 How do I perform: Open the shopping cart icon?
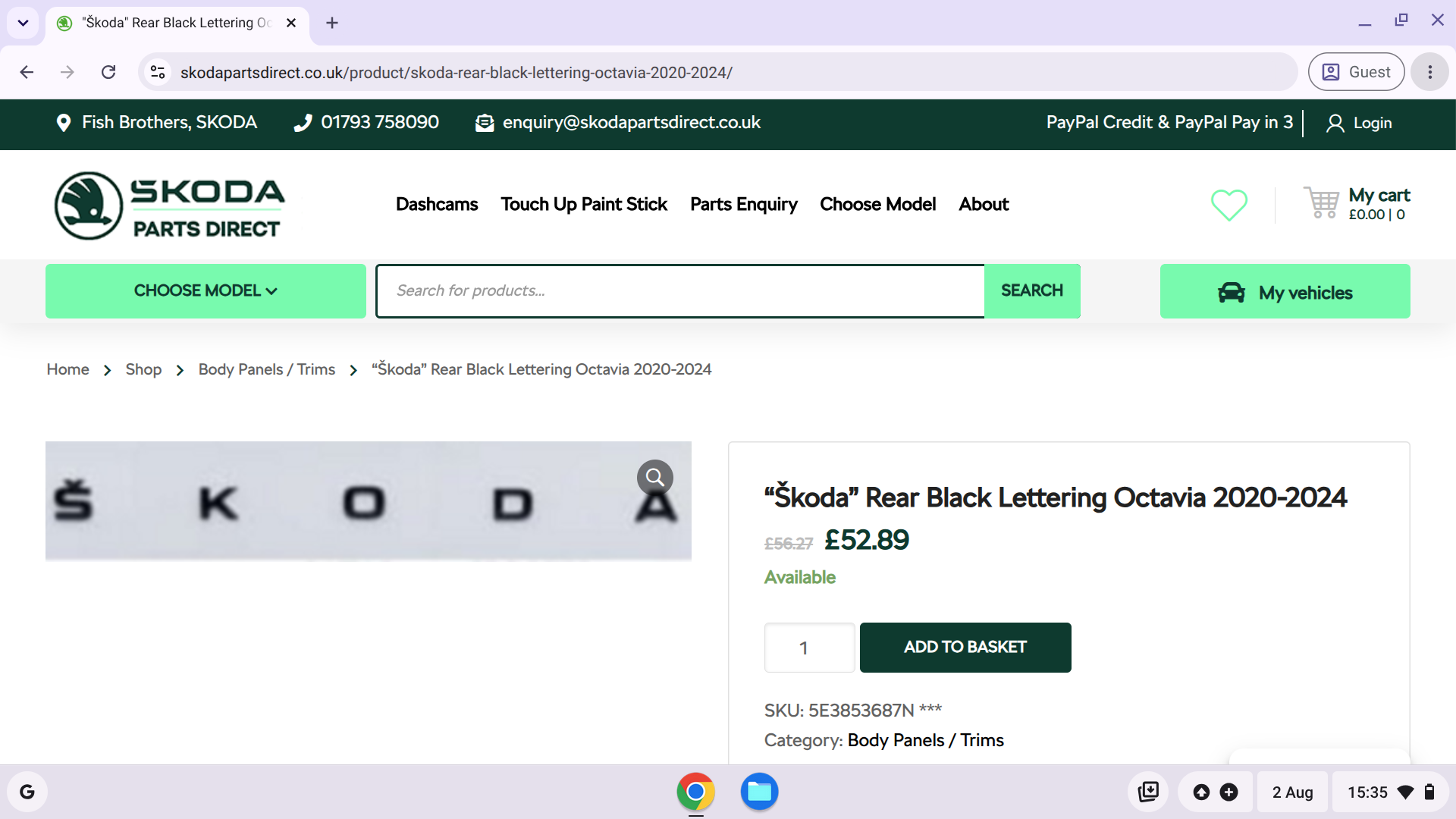tap(1321, 202)
